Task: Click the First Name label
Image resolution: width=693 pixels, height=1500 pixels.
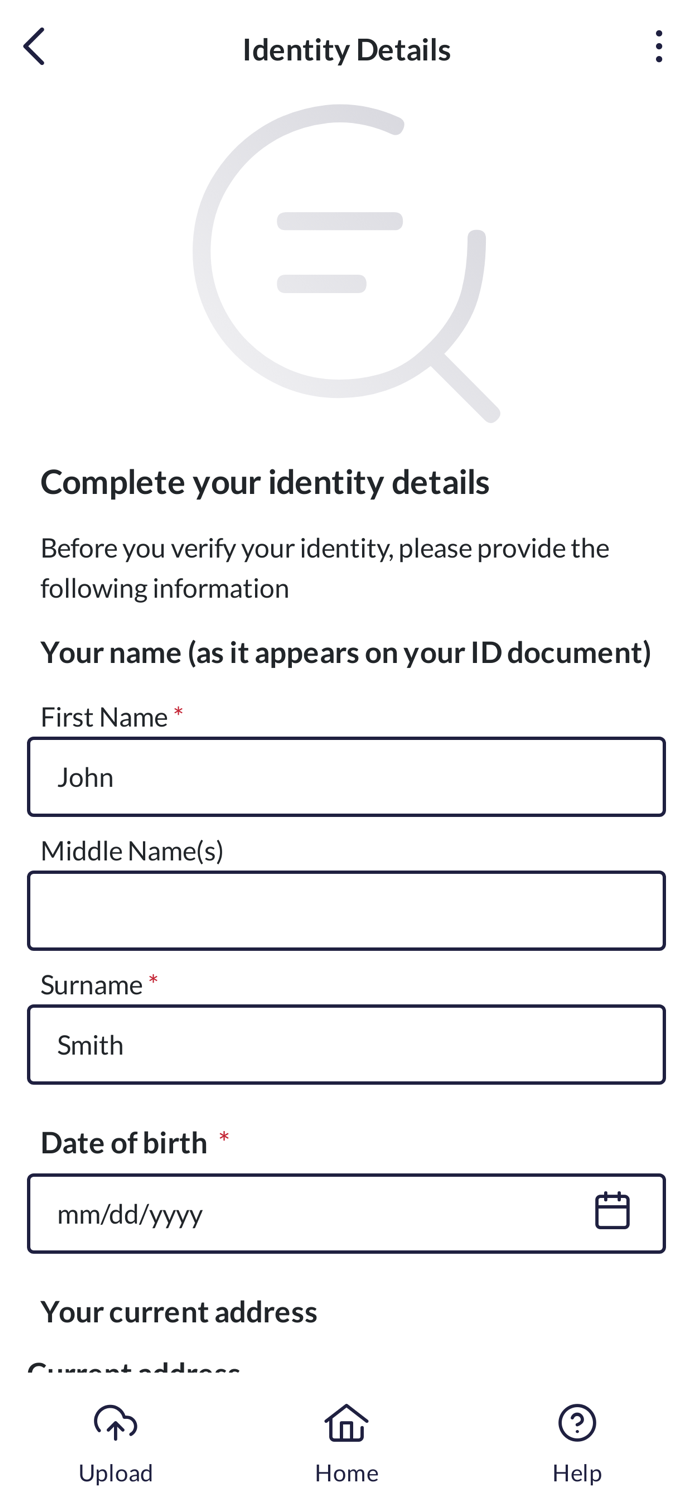Action: click(x=104, y=717)
